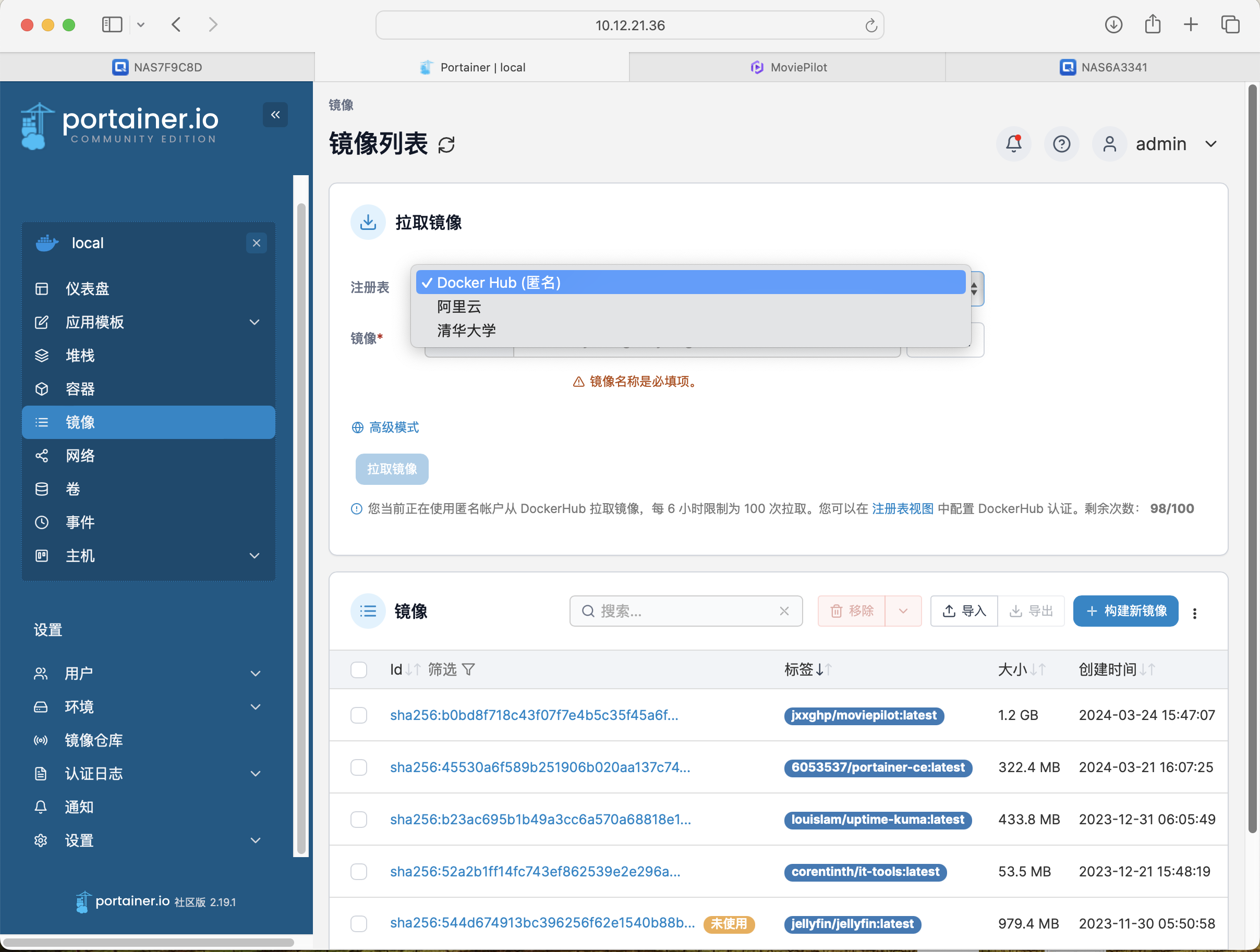Click 高级模式 advanced mode link
Image resolution: width=1260 pixels, height=952 pixels.
[385, 428]
